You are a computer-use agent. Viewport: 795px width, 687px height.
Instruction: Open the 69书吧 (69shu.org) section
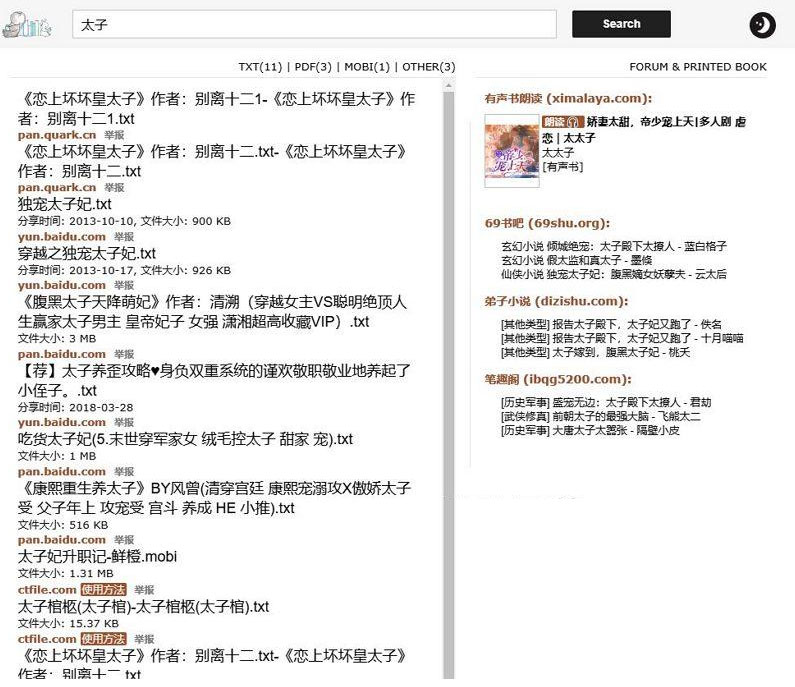click(546, 223)
